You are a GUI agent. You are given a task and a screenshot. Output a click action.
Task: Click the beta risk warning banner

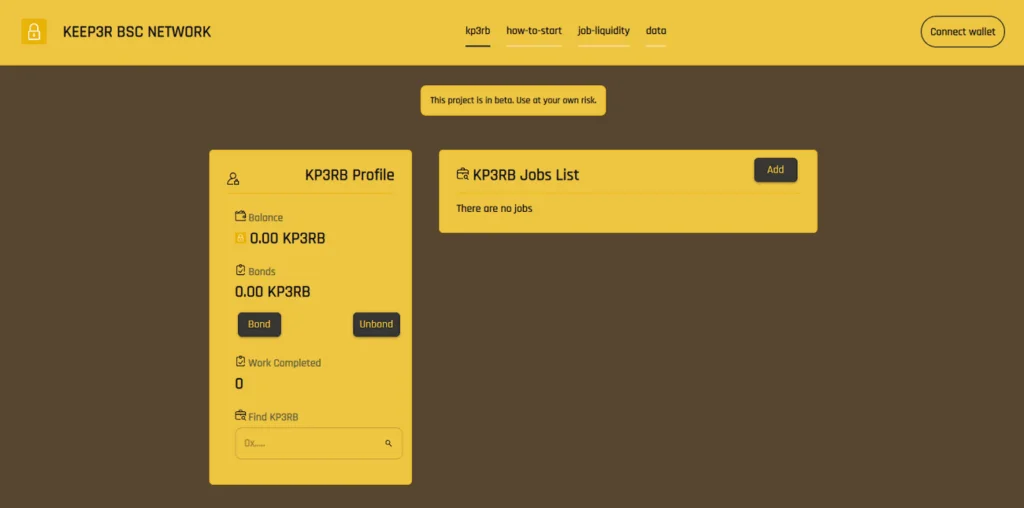click(513, 100)
